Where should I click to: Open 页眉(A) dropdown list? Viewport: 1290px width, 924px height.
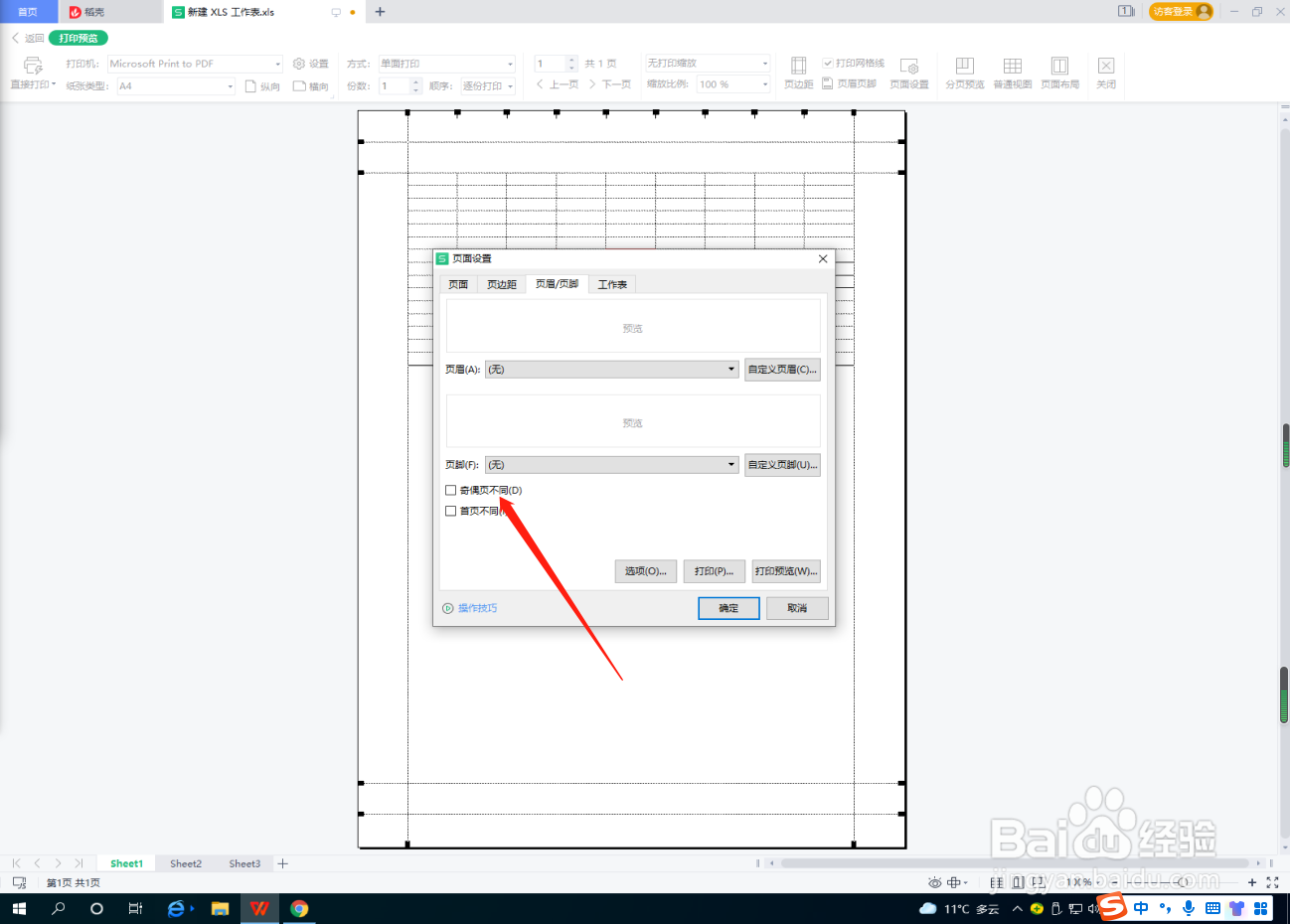612,370
